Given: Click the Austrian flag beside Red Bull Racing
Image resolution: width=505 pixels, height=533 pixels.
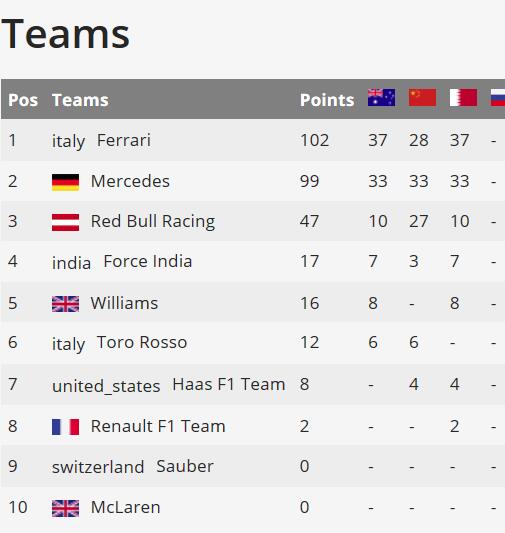Looking at the screenshot, I should click(65, 222).
